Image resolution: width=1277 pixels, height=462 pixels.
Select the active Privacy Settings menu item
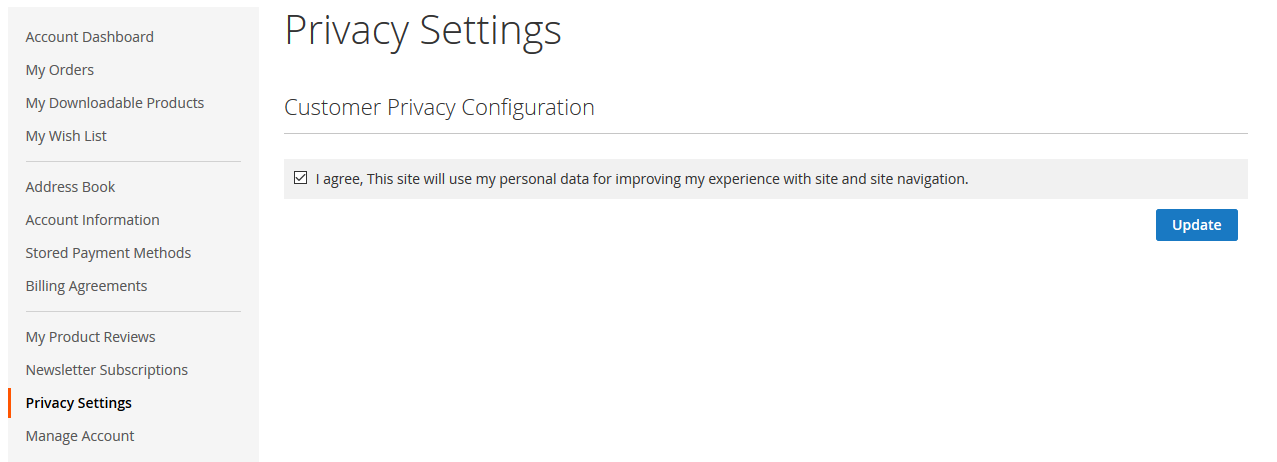(x=79, y=403)
